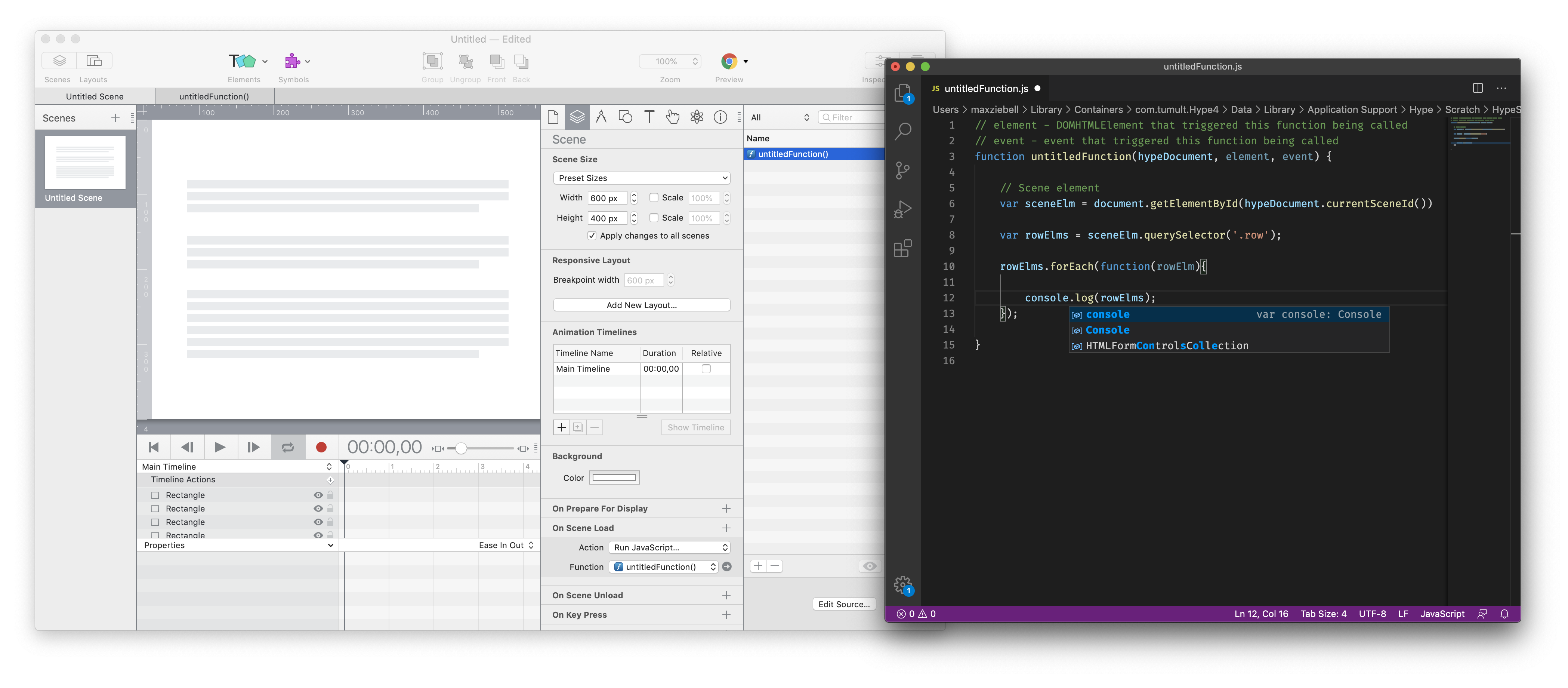Open Preset Sizes dropdown menu
Screen dimensions: 1568x688
coord(641,177)
